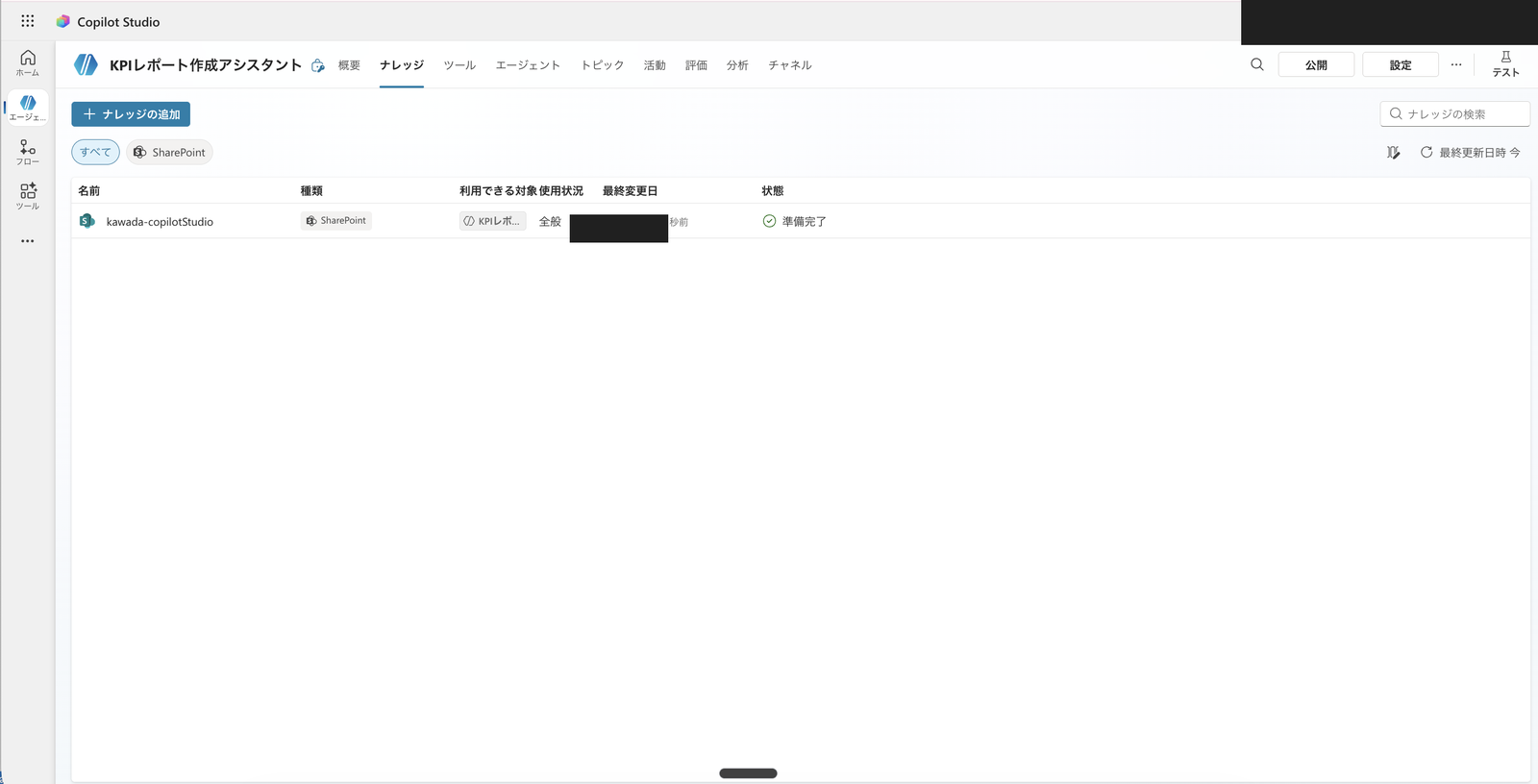
Task: Open more options ellipsis next to 設定
Action: click(1456, 64)
